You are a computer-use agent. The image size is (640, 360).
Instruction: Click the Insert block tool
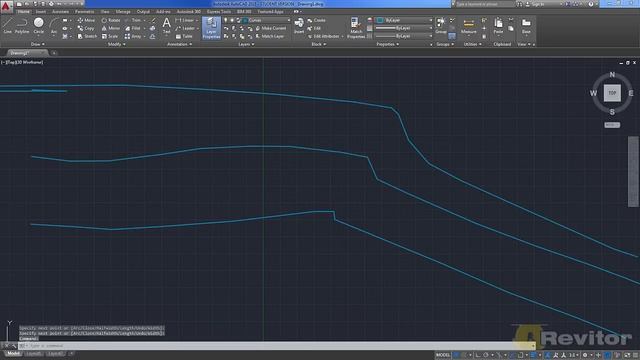[x=299, y=26]
